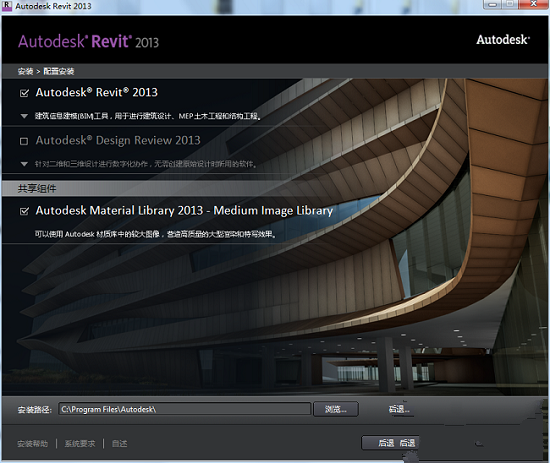
Task: Click the 可以使用 Autodesk 材质库 description
Action: coord(155,234)
